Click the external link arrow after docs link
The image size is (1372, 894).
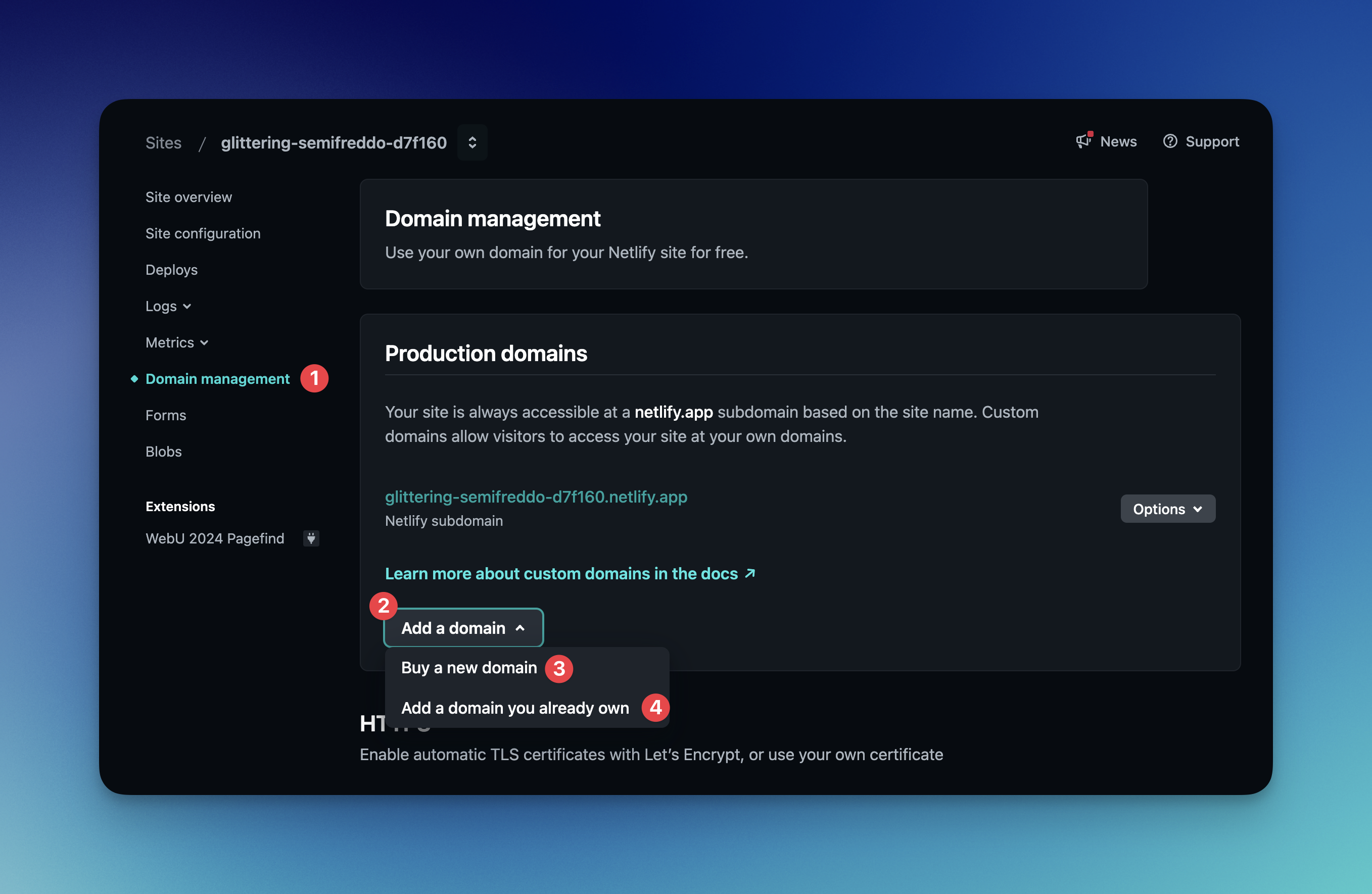tap(749, 573)
